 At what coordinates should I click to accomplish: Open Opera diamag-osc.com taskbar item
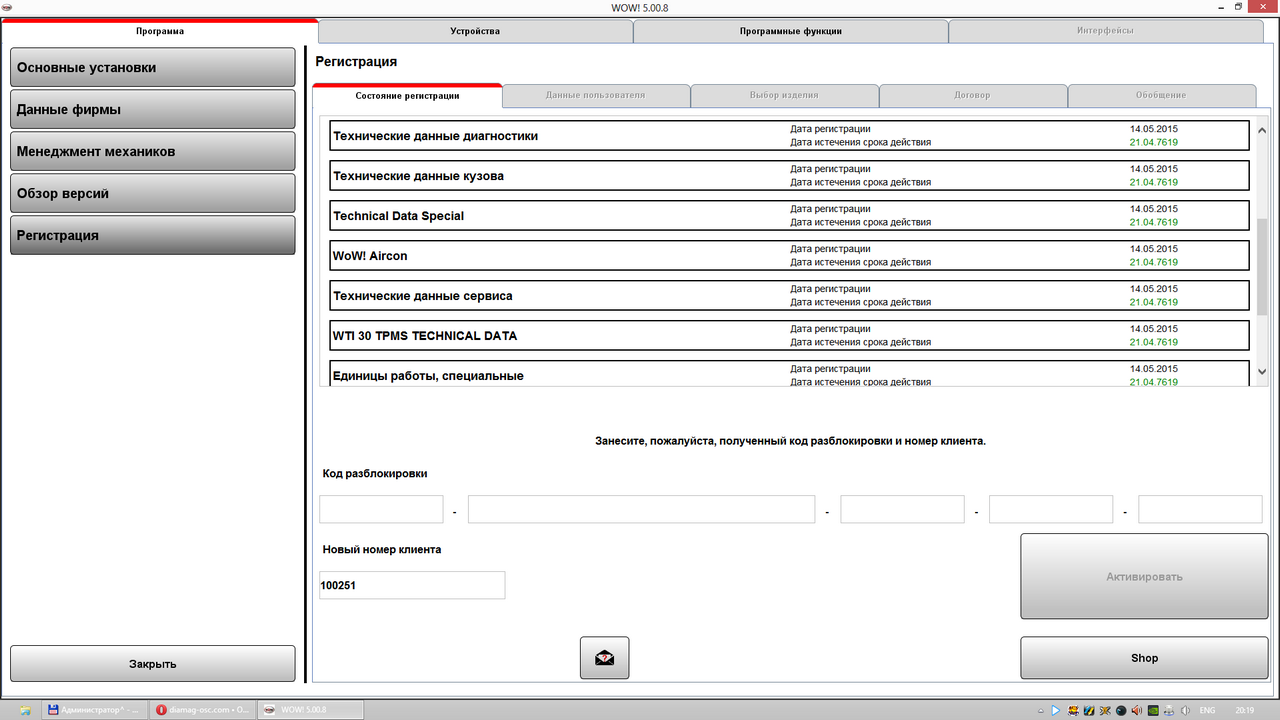[x=203, y=710]
